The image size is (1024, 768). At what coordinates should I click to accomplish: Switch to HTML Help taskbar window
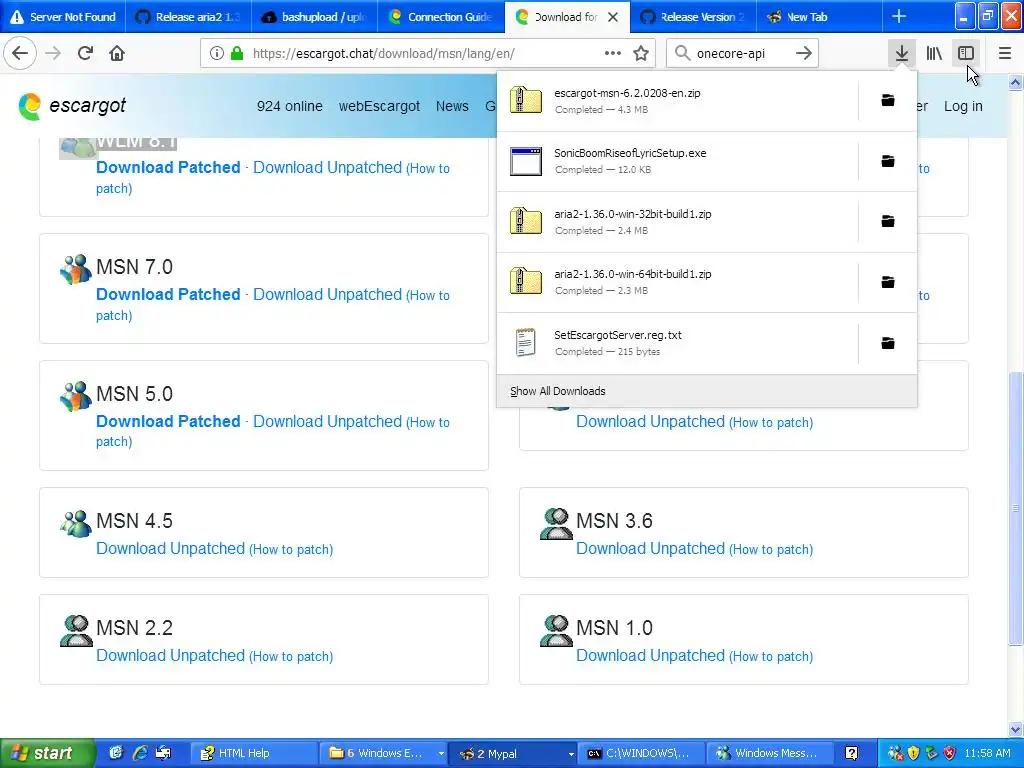click(x=255, y=753)
